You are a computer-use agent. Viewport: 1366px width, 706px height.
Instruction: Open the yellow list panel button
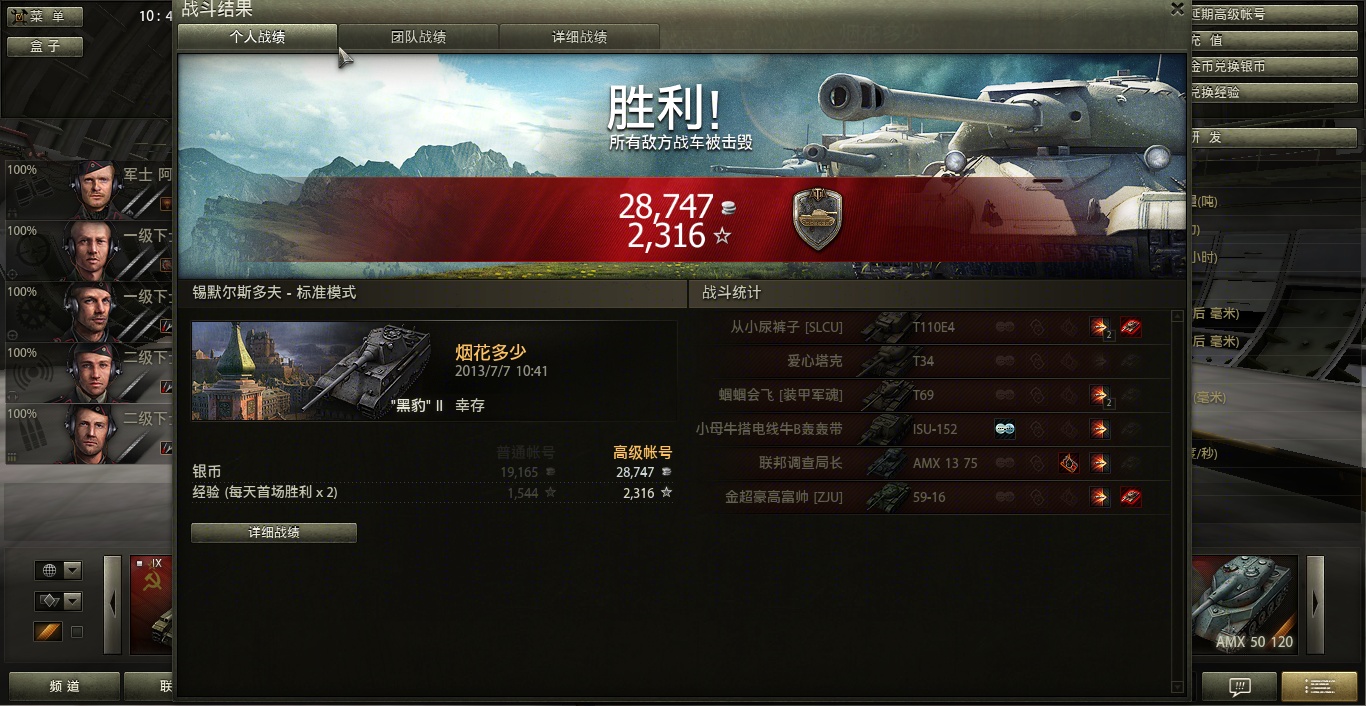click(x=1319, y=687)
